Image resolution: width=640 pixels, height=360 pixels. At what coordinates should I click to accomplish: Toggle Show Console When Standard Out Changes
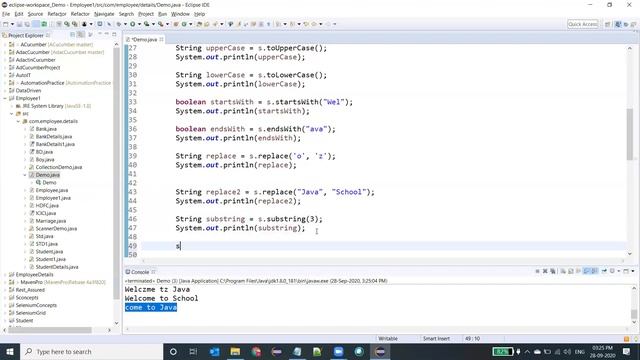point(587,271)
